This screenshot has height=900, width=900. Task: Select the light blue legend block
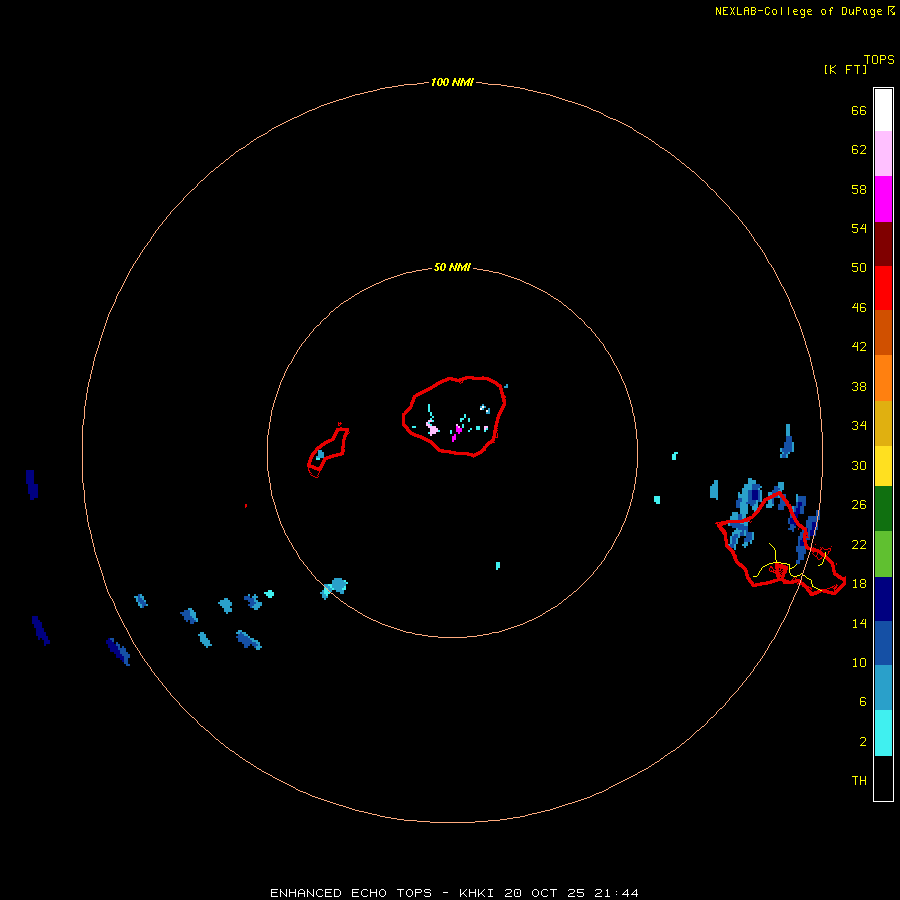[883, 688]
